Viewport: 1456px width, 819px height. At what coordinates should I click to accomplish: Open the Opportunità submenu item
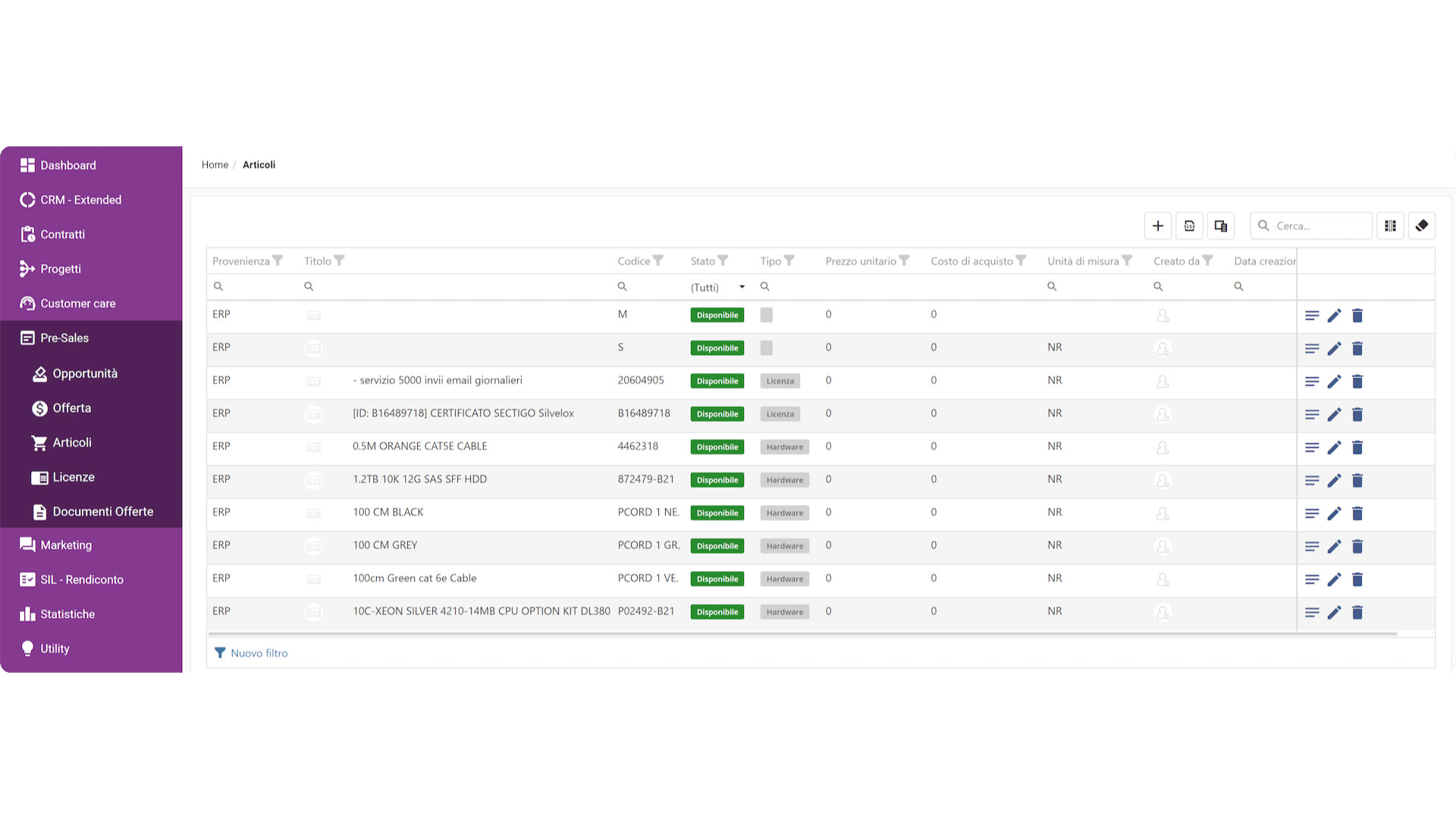tap(91, 374)
